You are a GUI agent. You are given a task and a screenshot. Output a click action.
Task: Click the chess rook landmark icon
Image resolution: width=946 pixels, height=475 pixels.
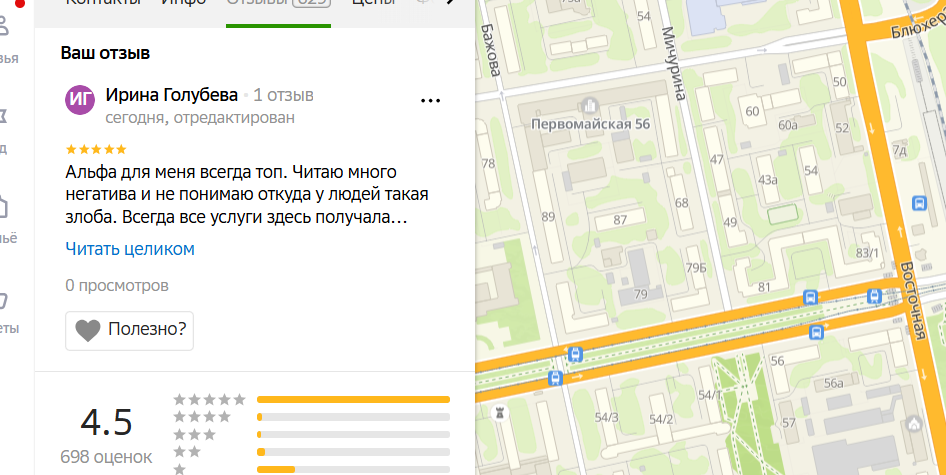(500, 413)
